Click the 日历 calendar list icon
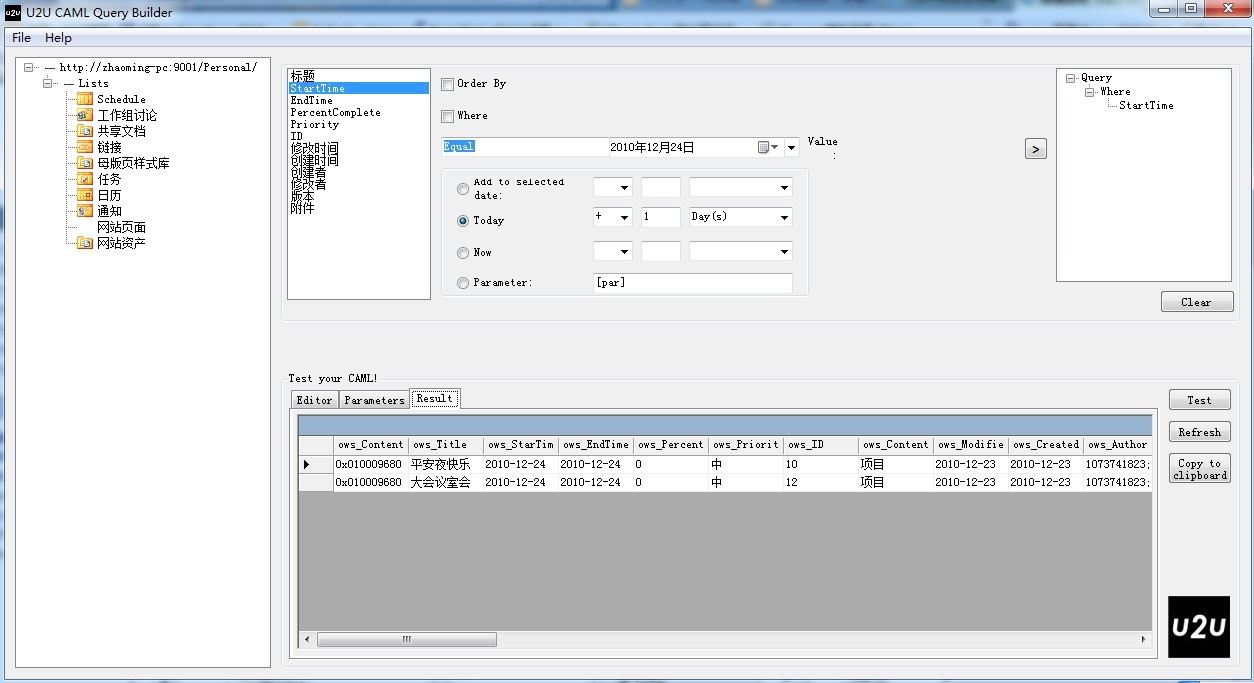 85,195
